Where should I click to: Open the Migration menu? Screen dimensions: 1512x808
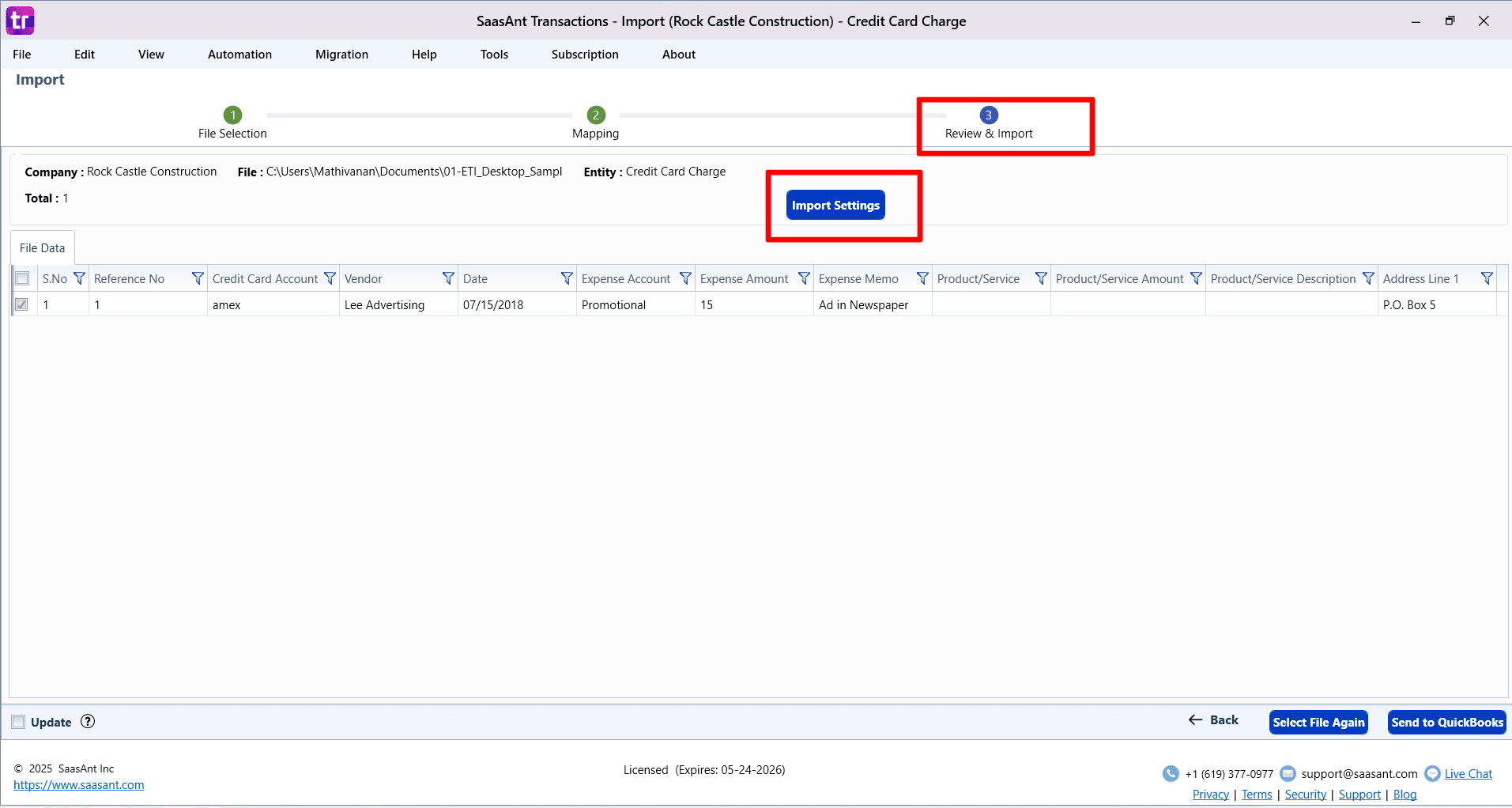[x=341, y=55]
